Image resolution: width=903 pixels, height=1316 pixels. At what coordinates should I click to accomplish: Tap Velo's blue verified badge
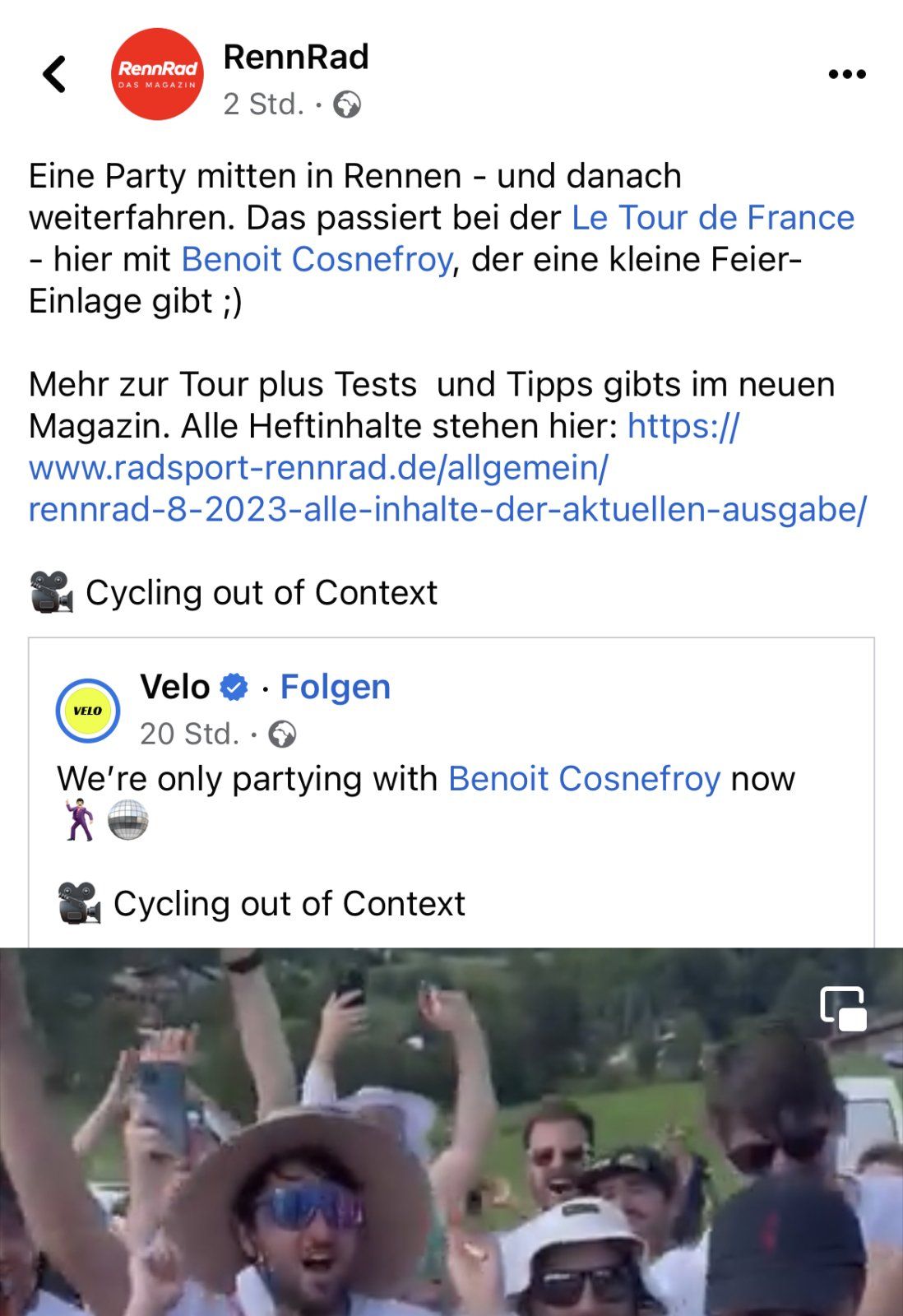pyautogui.click(x=234, y=687)
